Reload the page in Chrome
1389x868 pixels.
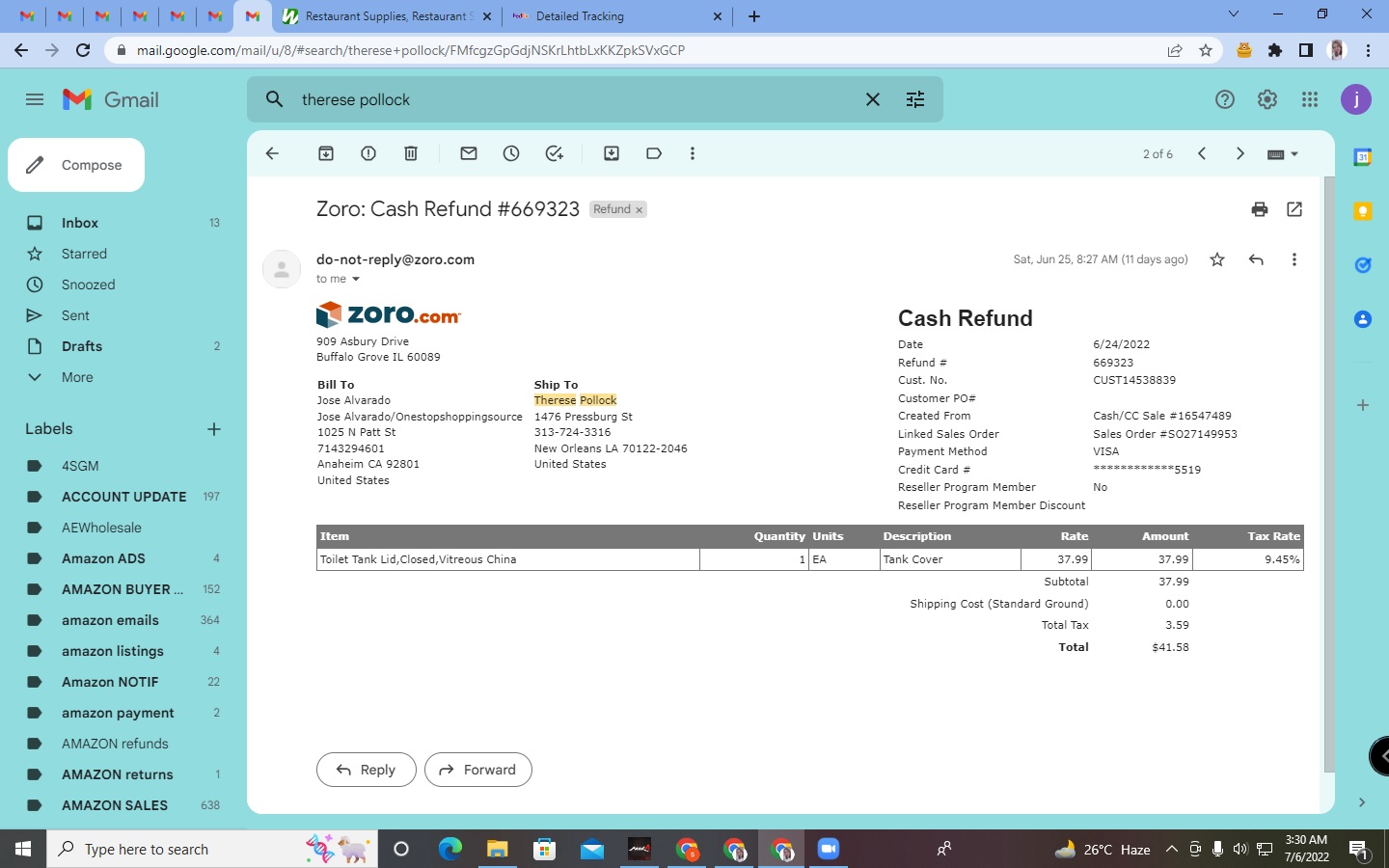coord(83,50)
